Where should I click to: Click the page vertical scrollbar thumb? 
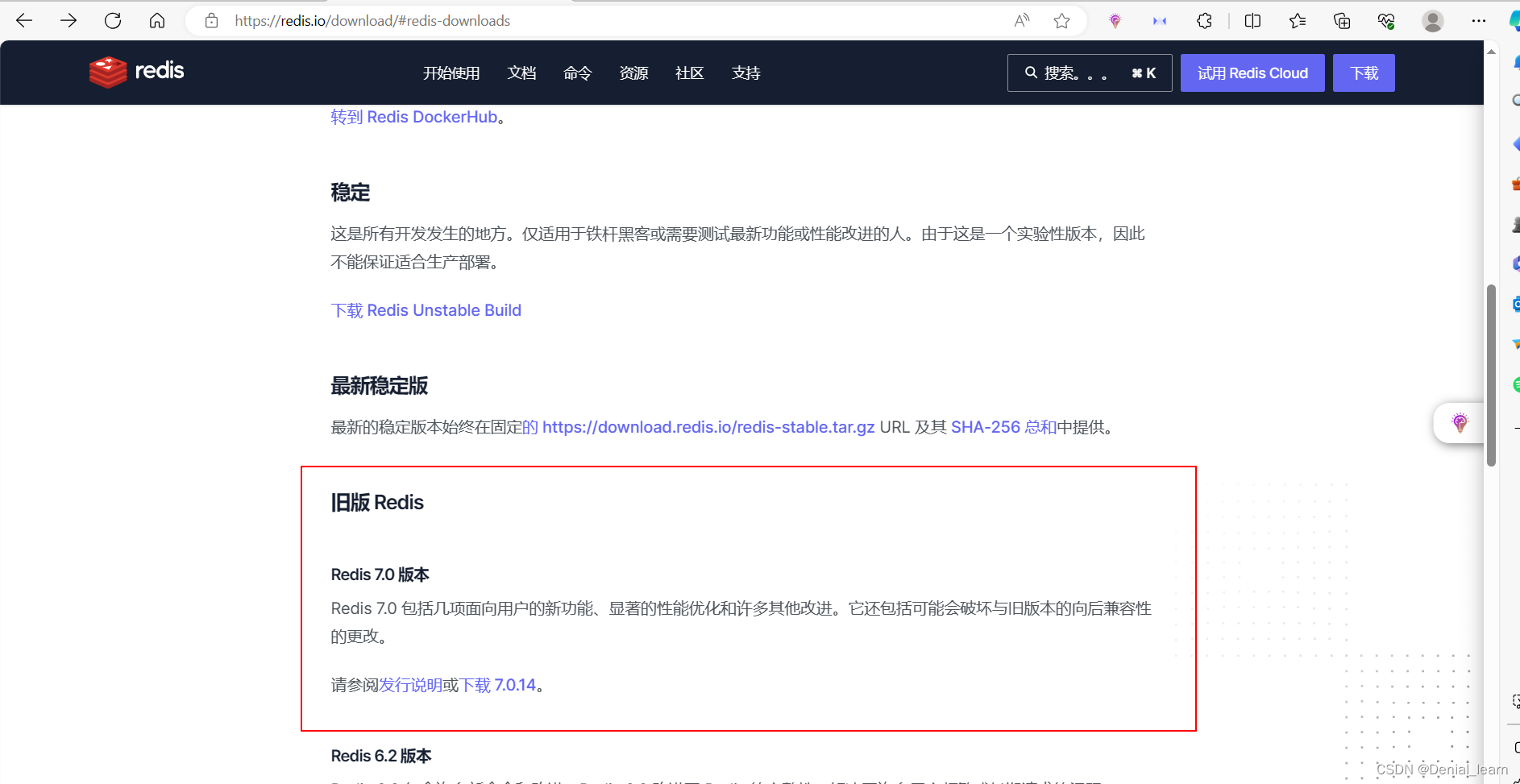point(1492,375)
